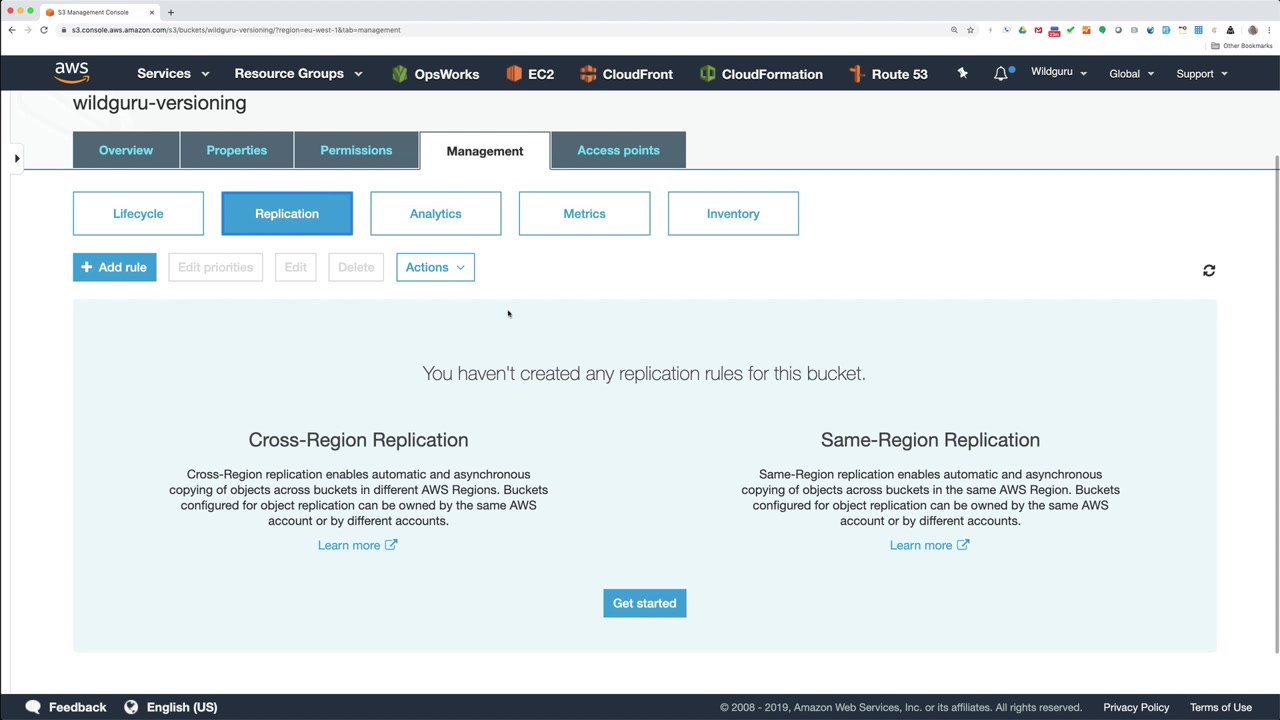Click the Add rule button

coord(115,267)
